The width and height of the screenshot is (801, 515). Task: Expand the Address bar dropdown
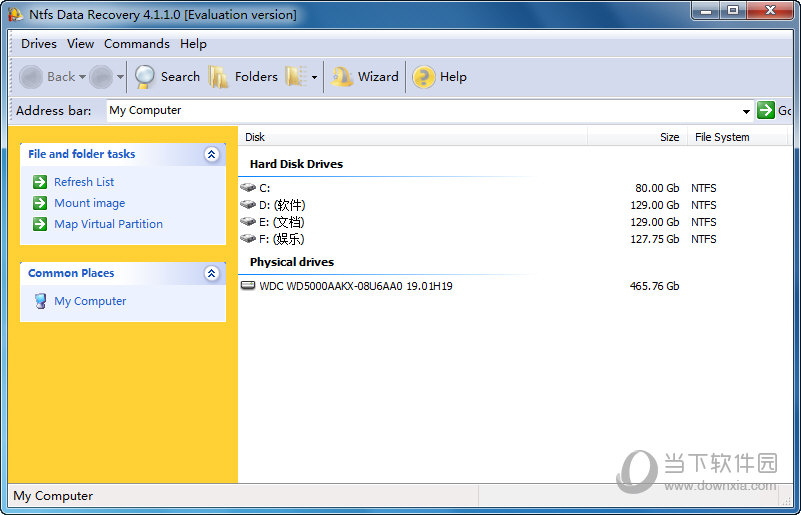[x=746, y=111]
